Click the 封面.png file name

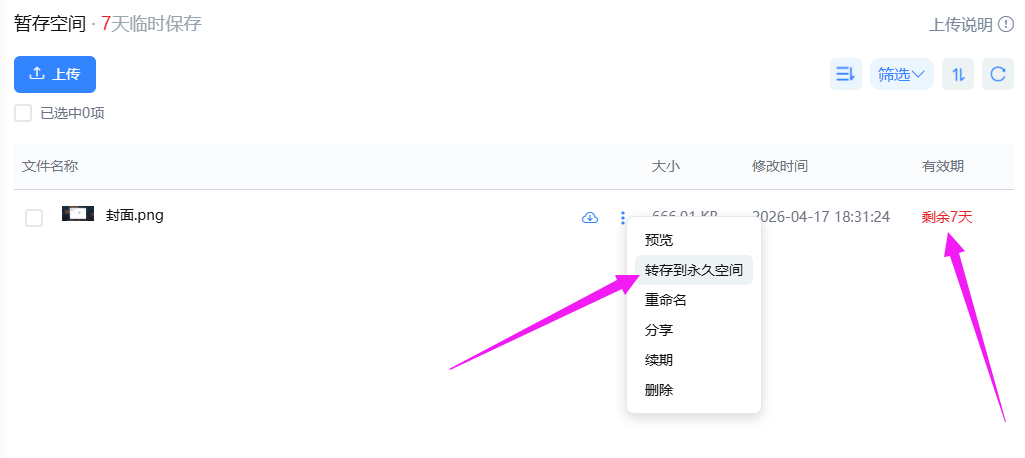(134, 215)
